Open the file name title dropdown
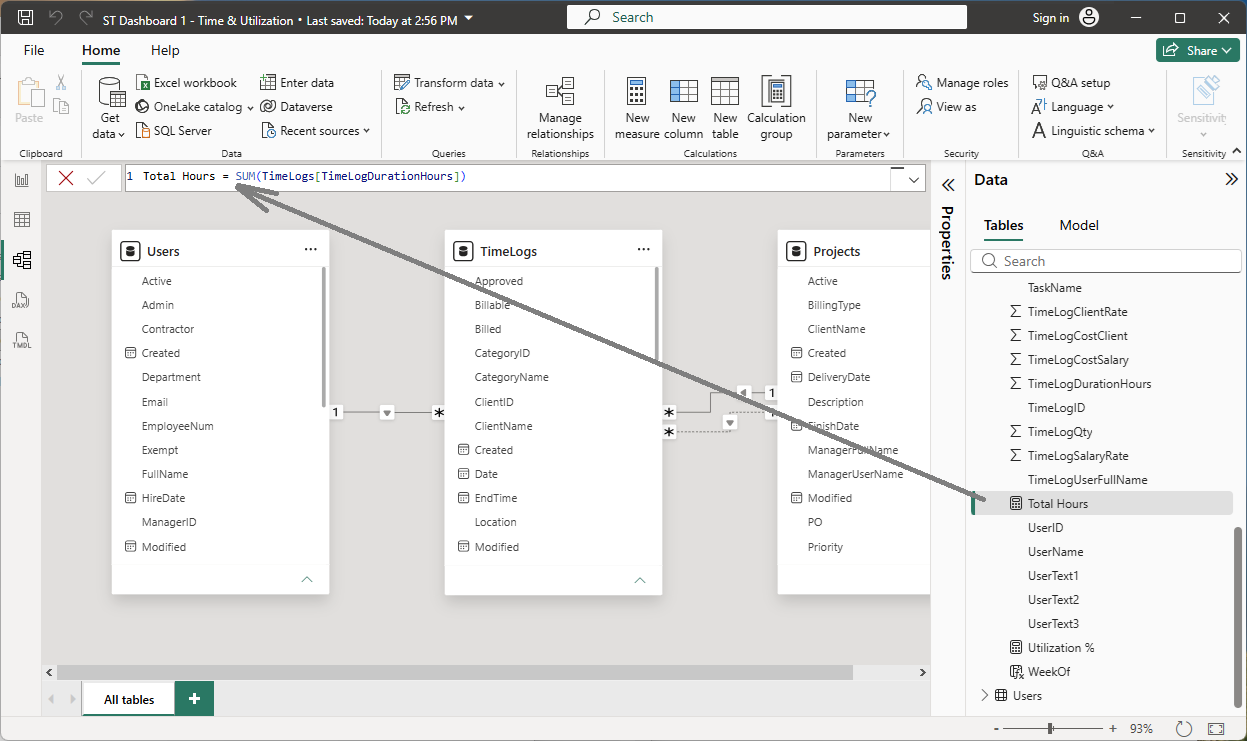The width and height of the screenshot is (1247, 741). (470, 19)
